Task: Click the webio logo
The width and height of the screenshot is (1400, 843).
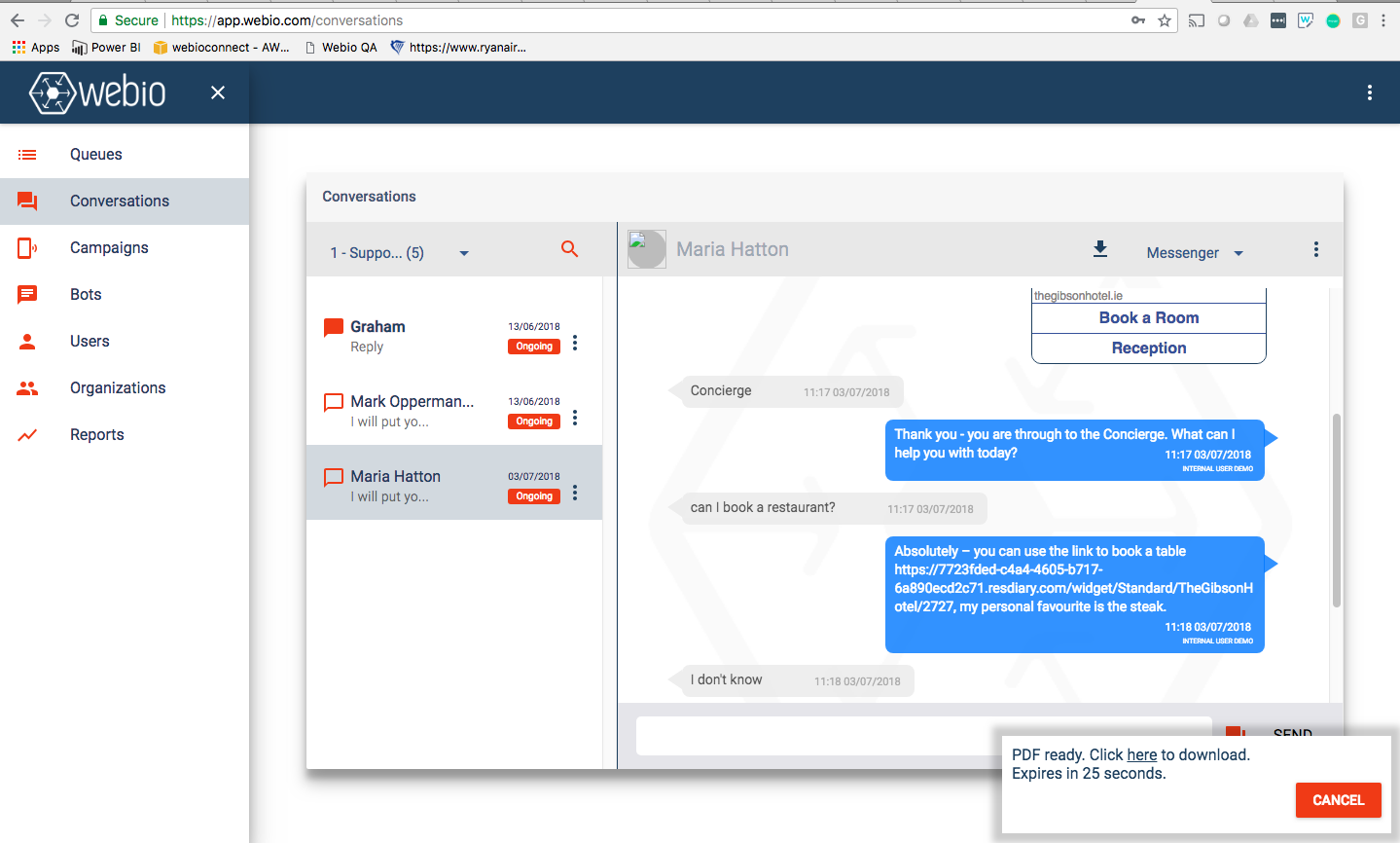Action: coord(97,92)
